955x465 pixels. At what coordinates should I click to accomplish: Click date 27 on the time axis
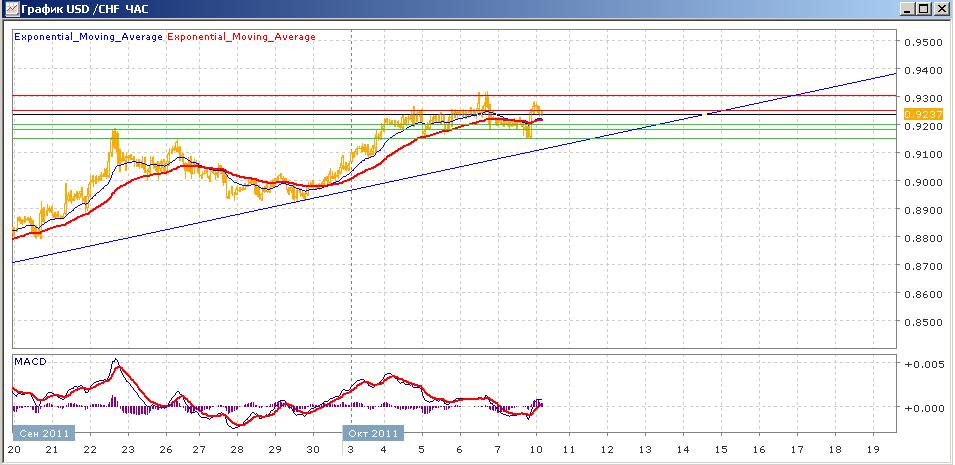pos(199,450)
